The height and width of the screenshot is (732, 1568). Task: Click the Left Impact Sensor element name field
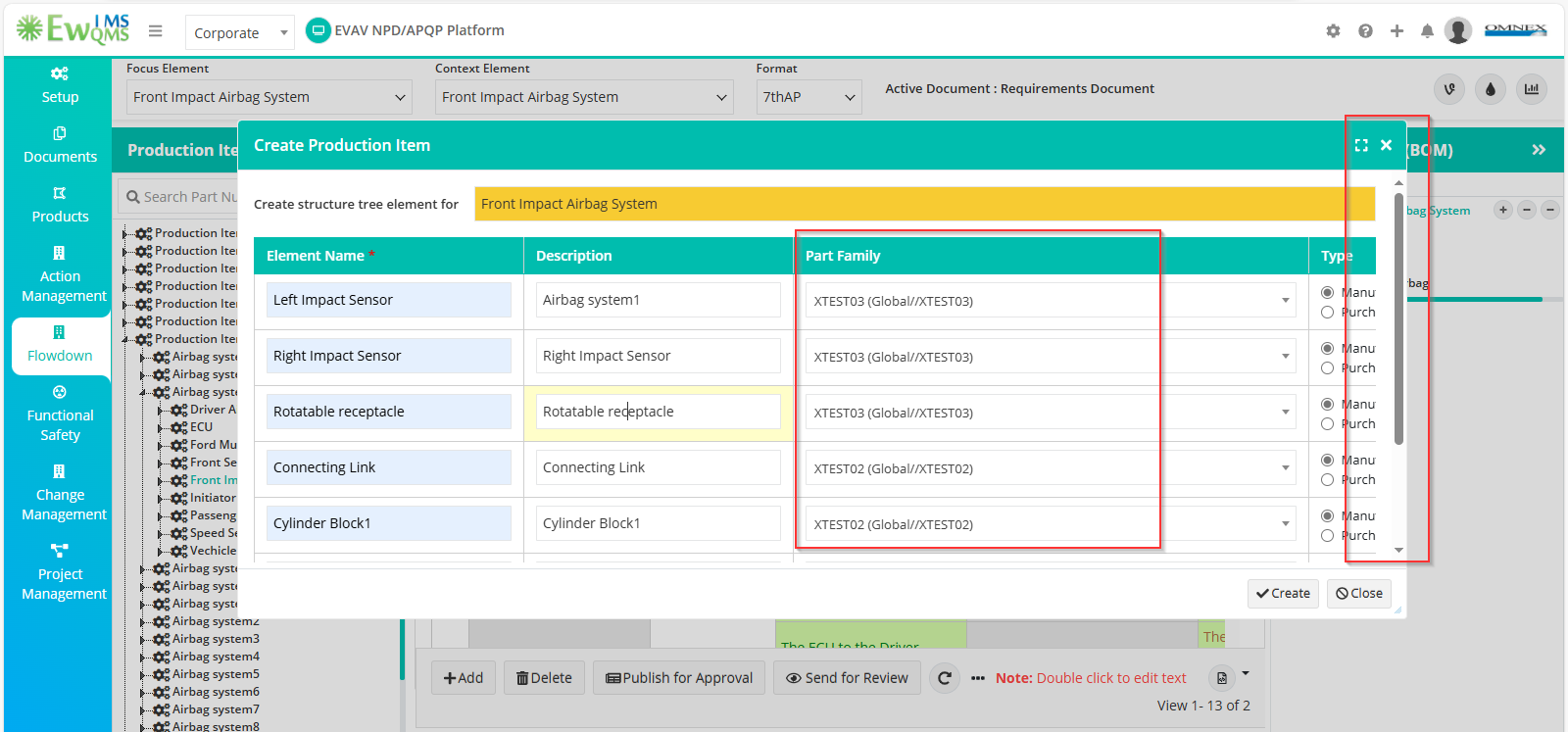click(x=389, y=300)
